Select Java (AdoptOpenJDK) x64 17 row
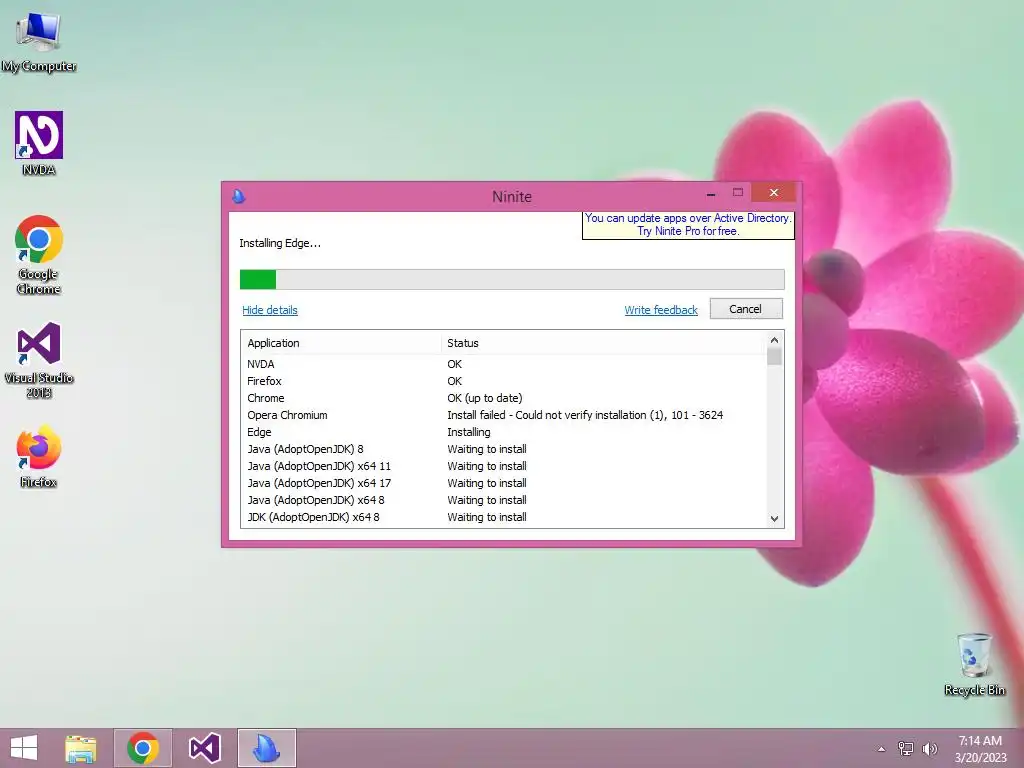This screenshot has width=1024, height=768. 504,483
